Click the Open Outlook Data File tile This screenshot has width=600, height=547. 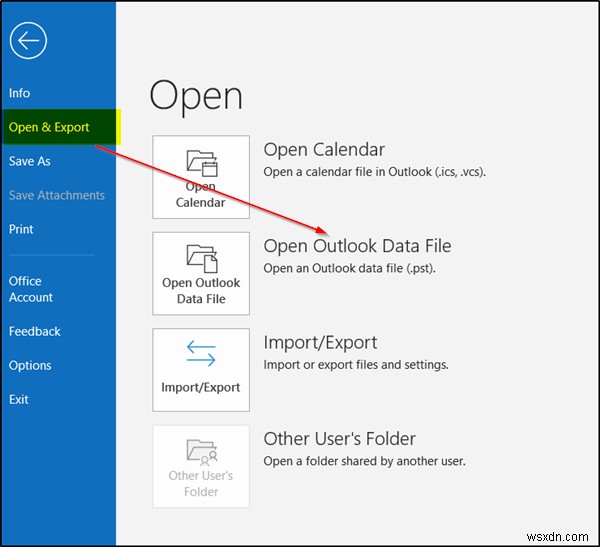point(201,273)
